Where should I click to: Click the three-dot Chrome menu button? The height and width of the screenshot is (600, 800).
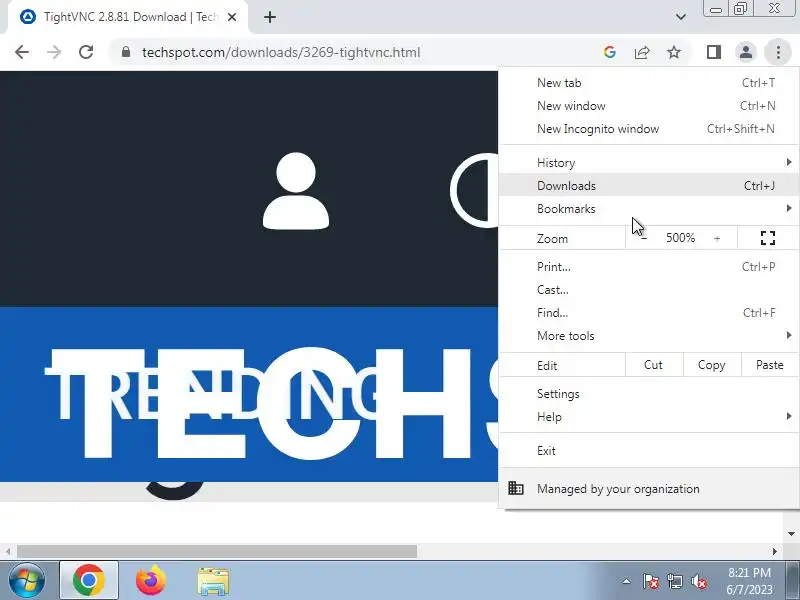[x=778, y=52]
